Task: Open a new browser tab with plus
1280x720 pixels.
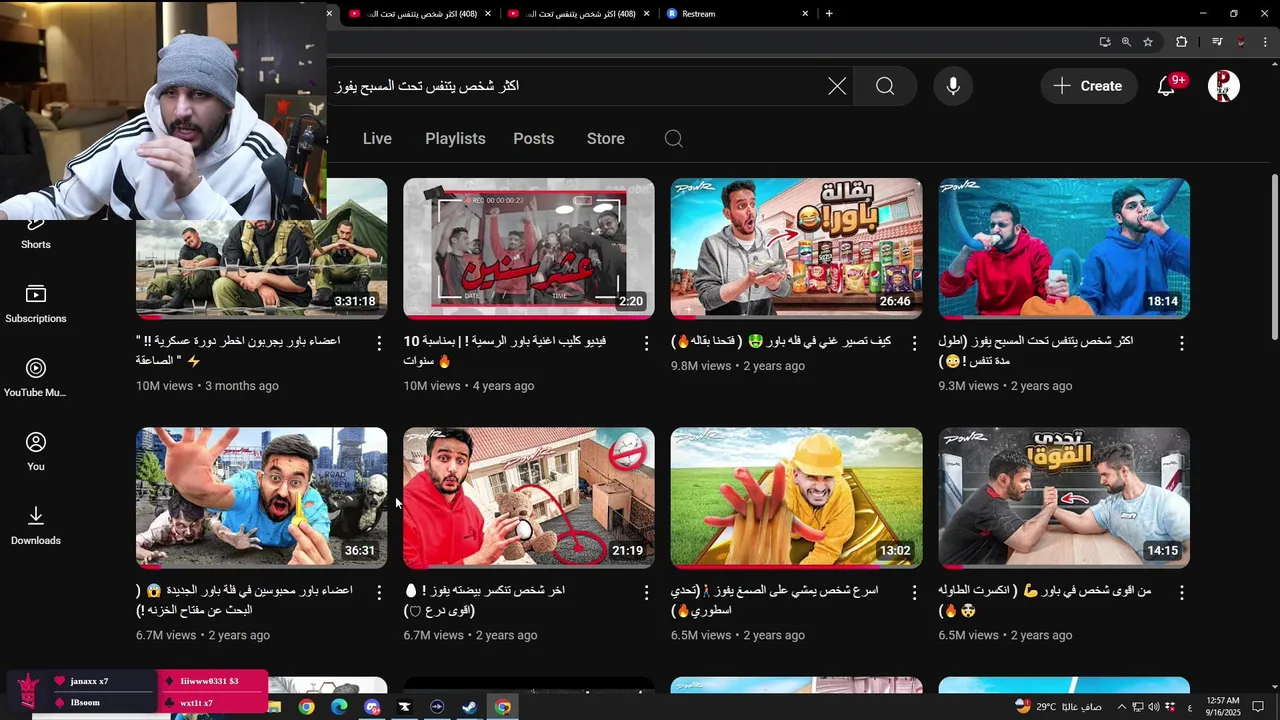Action: click(829, 14)
